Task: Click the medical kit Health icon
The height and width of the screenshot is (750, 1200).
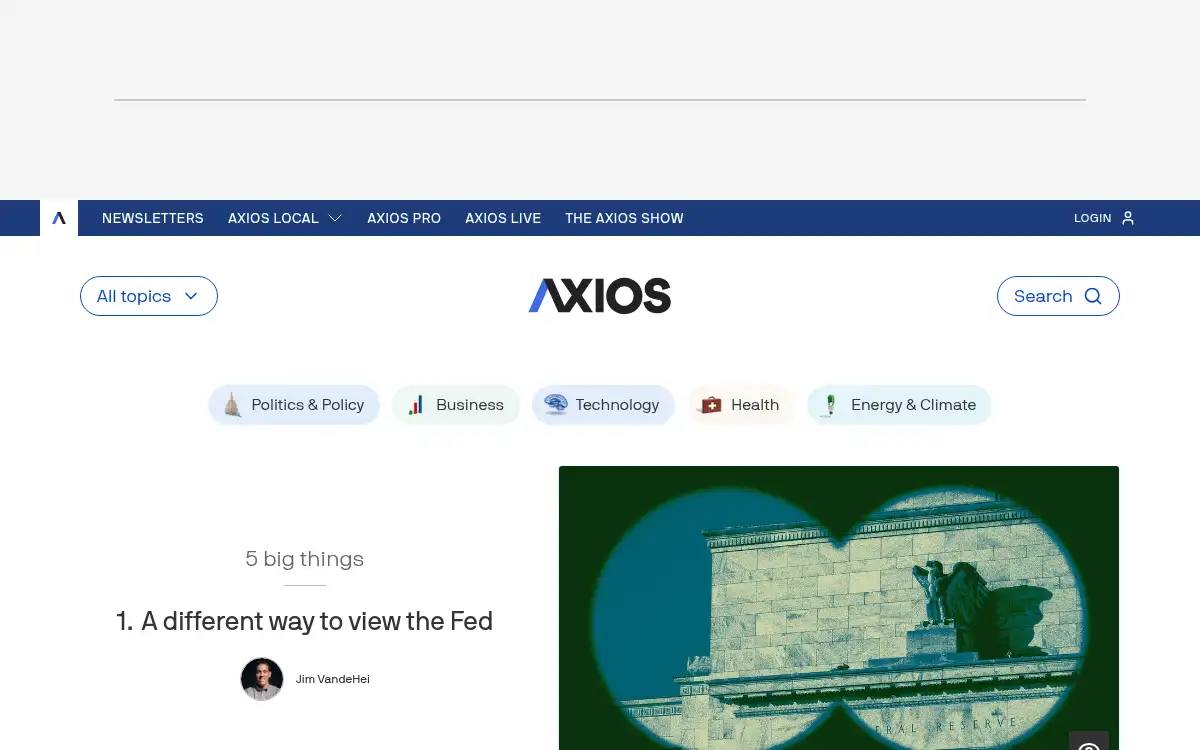Action: (x=711, y=405)
